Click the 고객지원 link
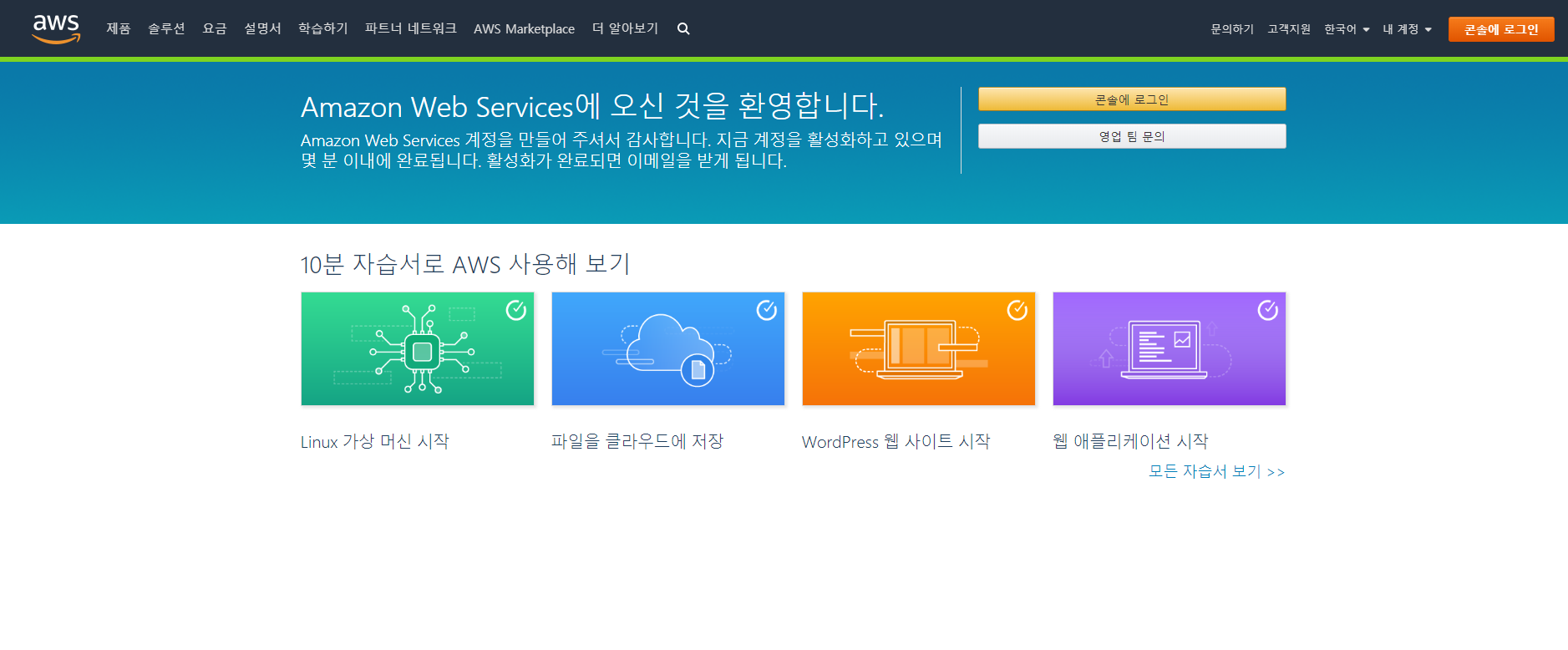The width and height of the screenshot is (1568, 650). tap(1289, 29)
